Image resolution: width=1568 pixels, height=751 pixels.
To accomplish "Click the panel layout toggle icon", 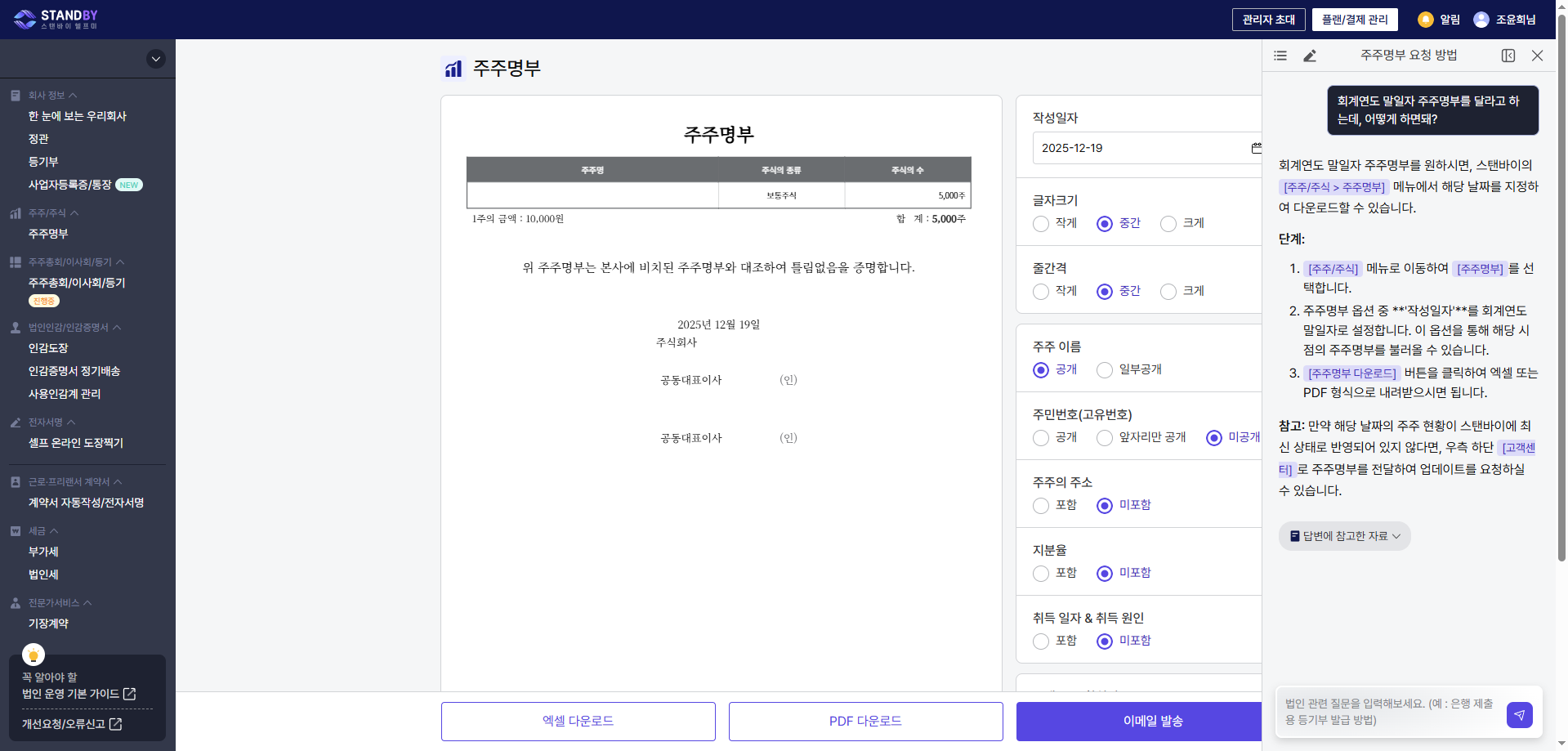I will pyautogui.click(x=1508, y=56).
